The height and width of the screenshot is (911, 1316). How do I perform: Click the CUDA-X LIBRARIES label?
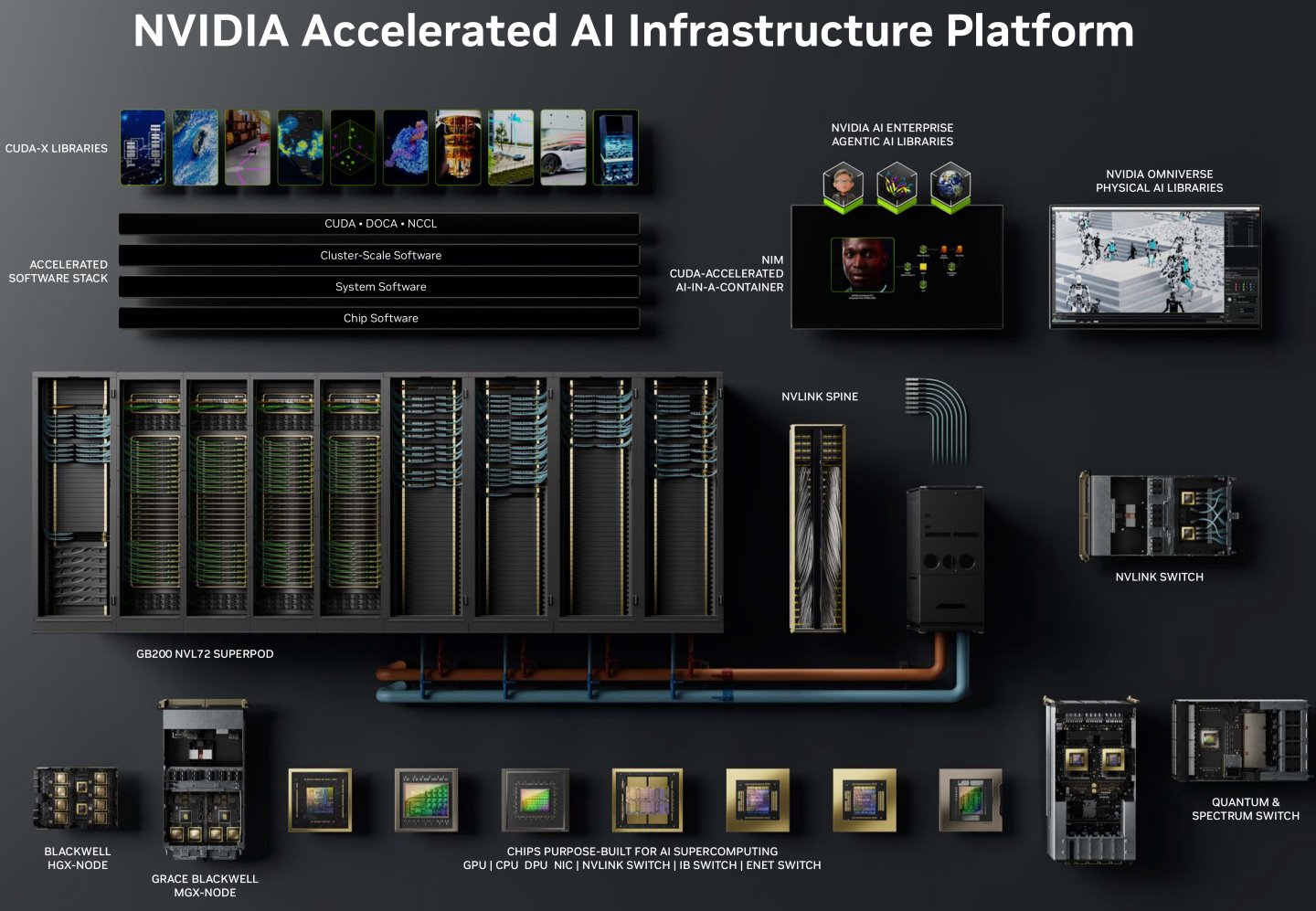pyautogui.click(x=57, y=148)
